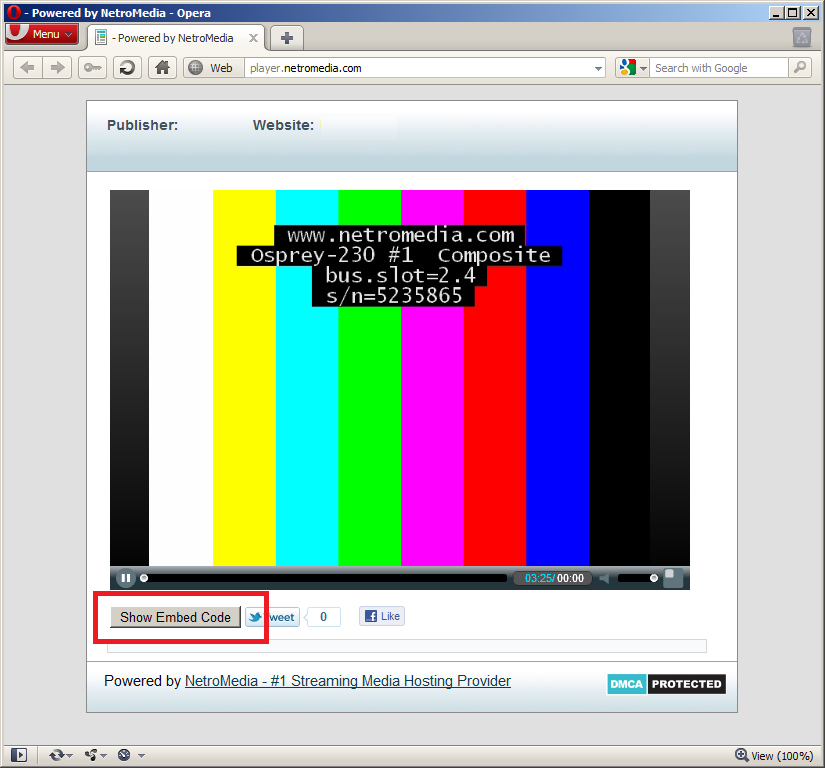Reload the current page
Viewport: 825px width, 768px height.
[127, 68]
